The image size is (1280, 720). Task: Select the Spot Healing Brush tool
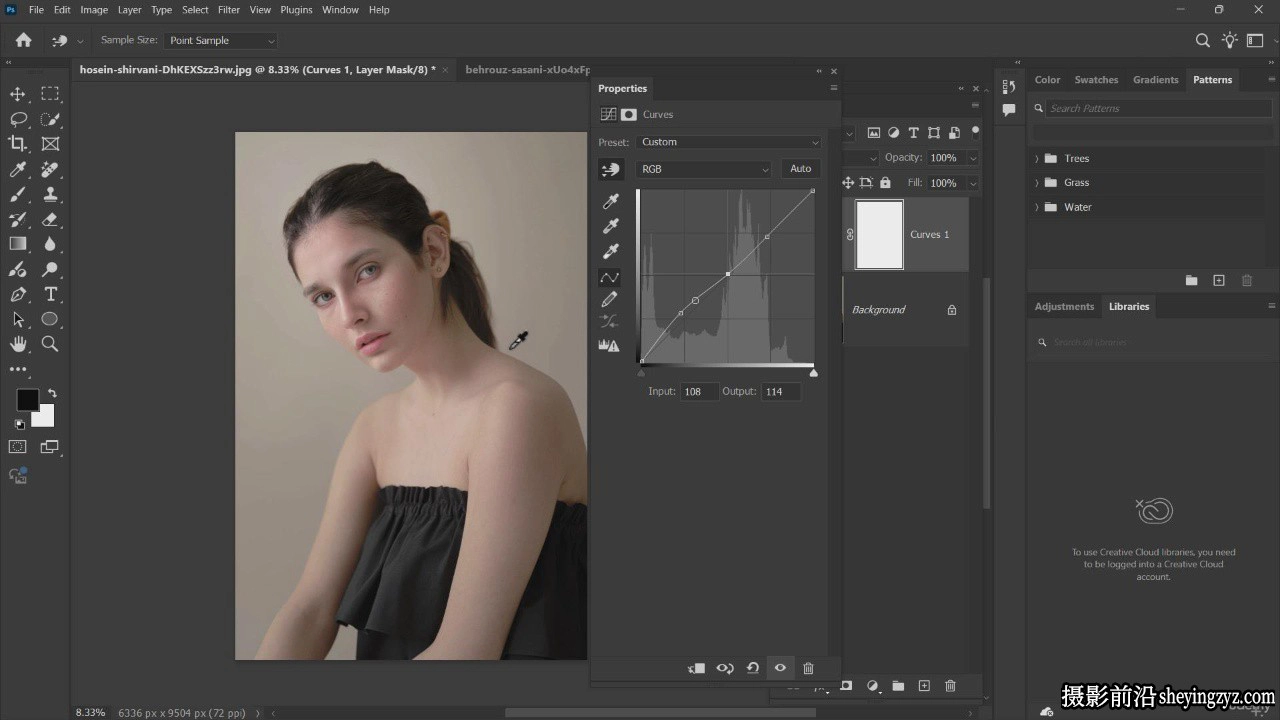[50, 169]
